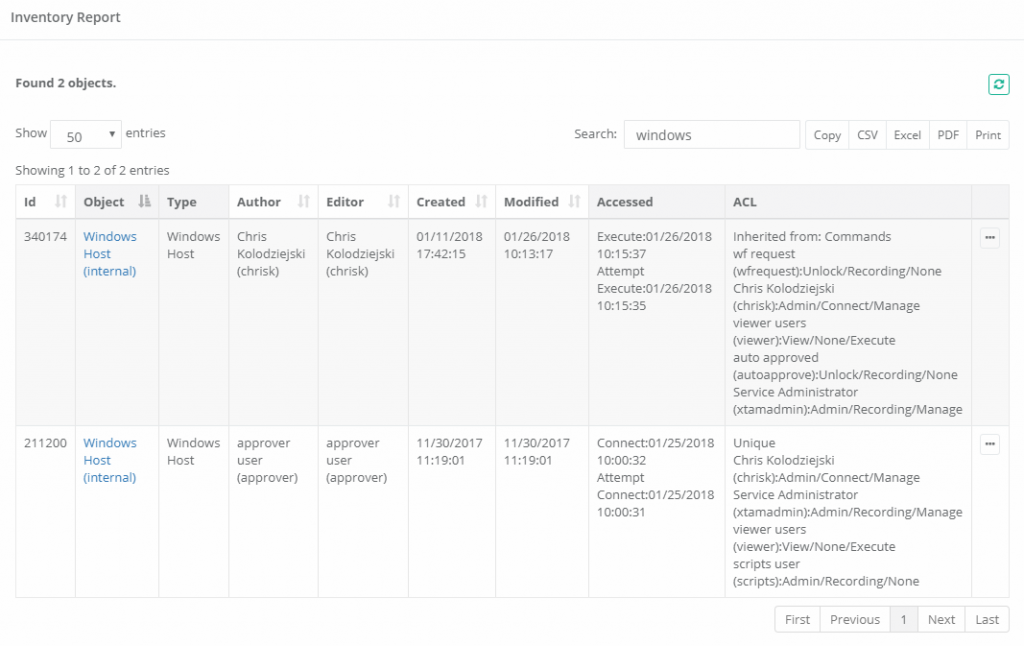Open actions menu for object 340174
Screen dimensions: 1024x646
point(989,239)
